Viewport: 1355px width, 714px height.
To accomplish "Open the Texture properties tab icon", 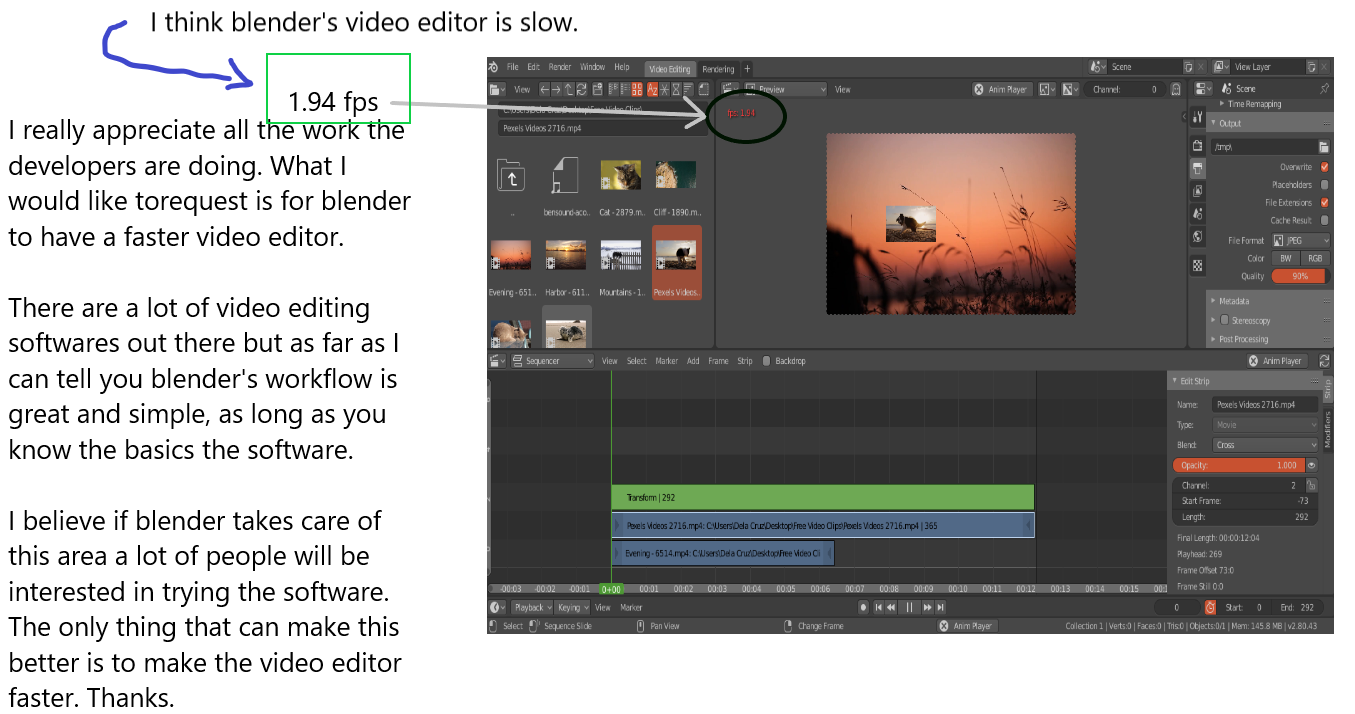I will 1198,266.
